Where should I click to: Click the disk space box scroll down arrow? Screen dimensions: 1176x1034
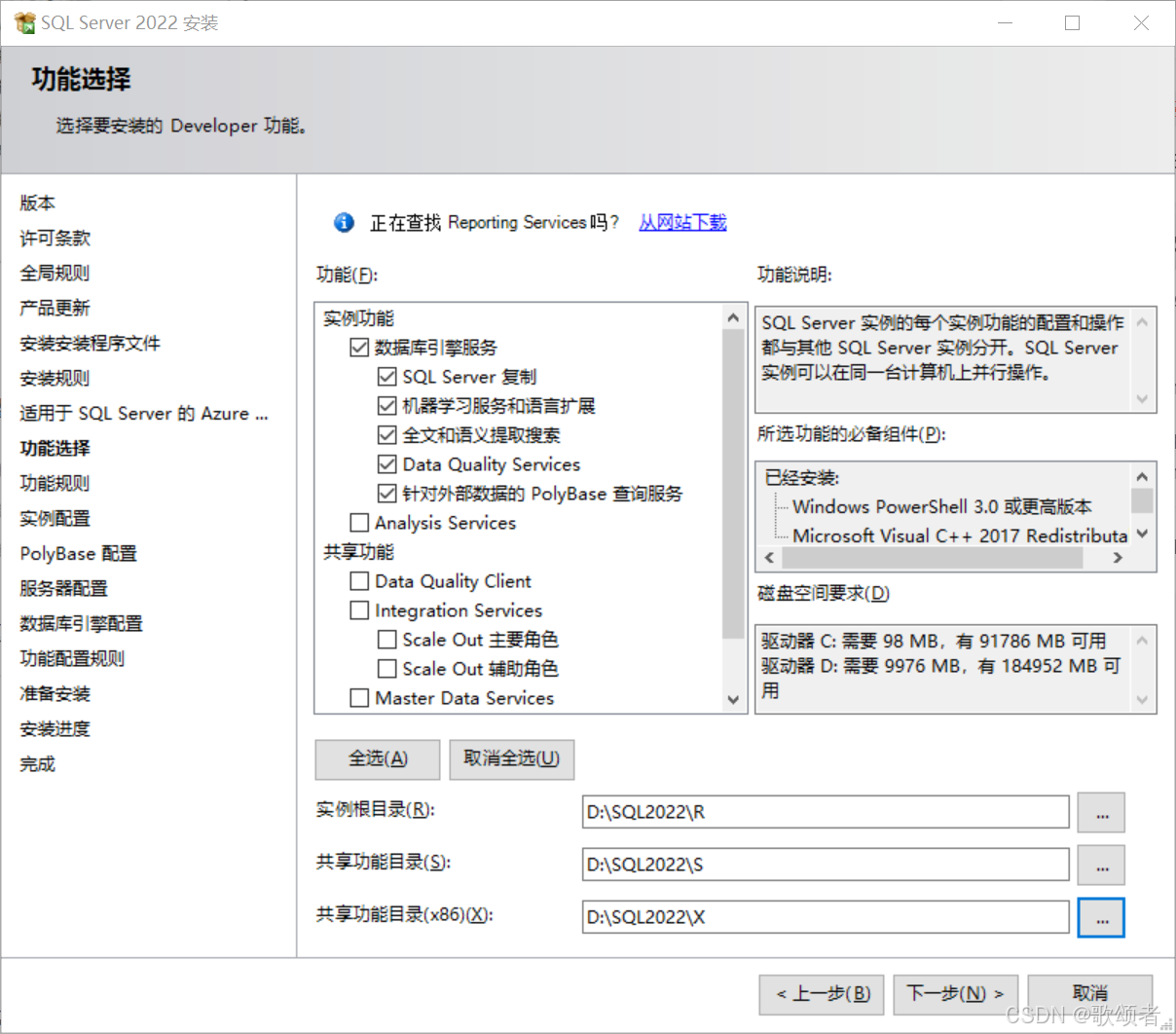(x=1142, y=699)
